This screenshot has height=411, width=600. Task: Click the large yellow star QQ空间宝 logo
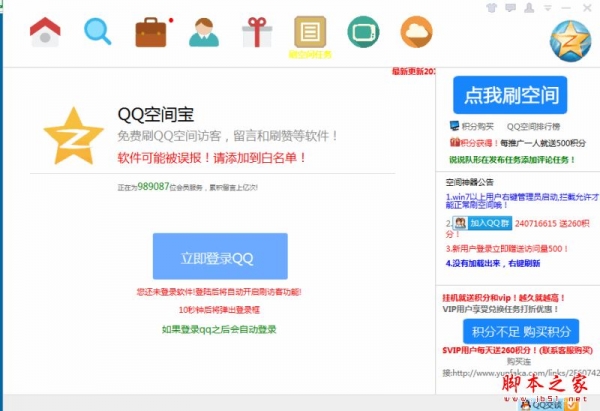coord(73,137)
